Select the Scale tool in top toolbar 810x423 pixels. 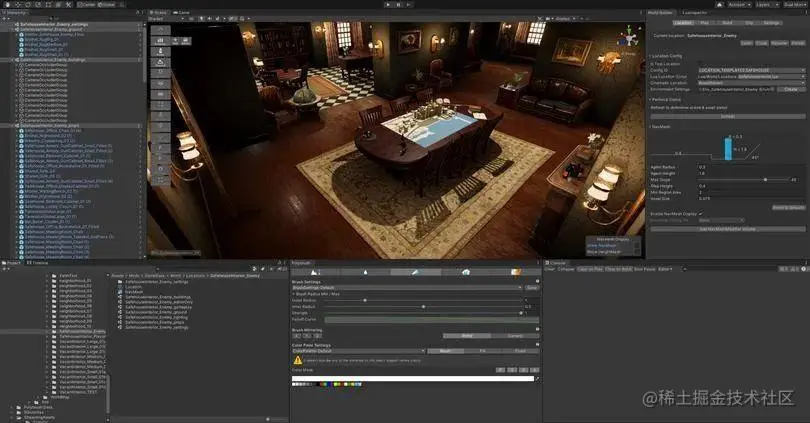pyautogui.click(x=38, y=4)
